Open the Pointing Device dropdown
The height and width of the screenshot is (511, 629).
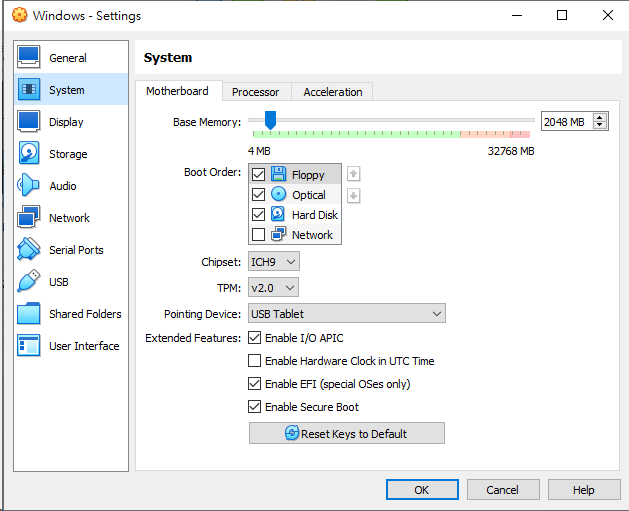pyautogui.click(x=346, y=314)
